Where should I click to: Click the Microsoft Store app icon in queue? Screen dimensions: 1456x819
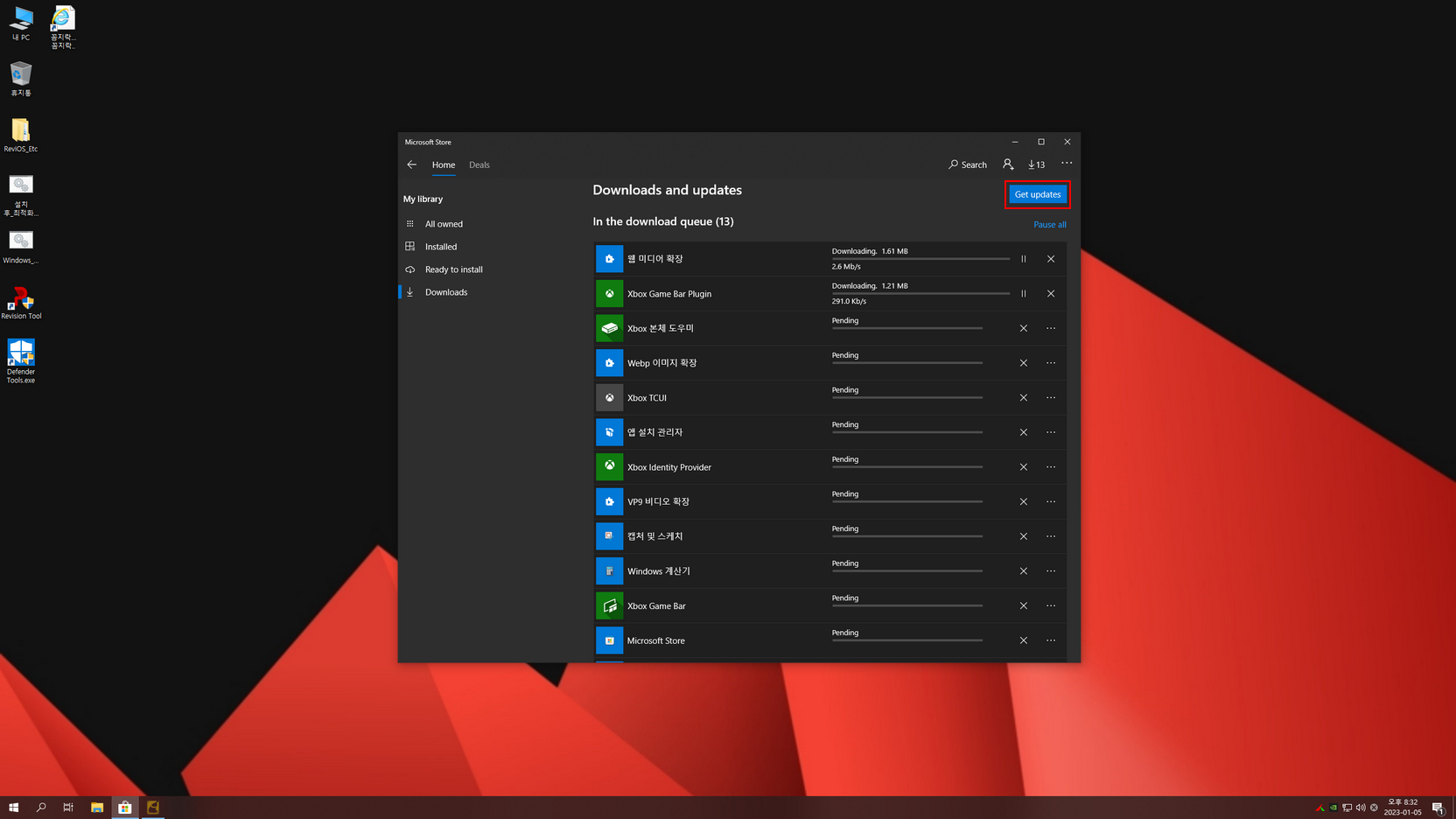[x=610, y=640]
